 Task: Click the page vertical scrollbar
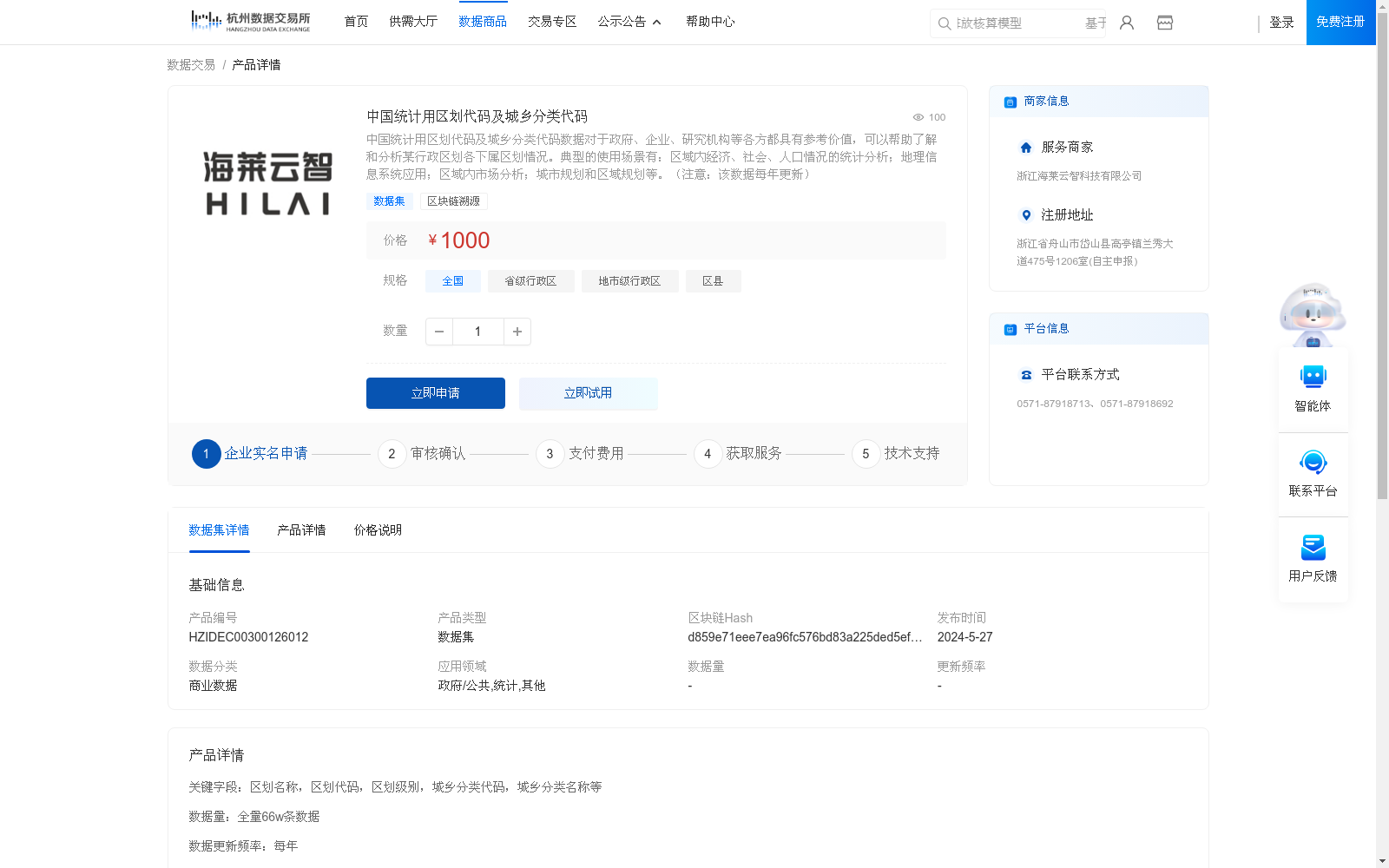point(1382,260)
